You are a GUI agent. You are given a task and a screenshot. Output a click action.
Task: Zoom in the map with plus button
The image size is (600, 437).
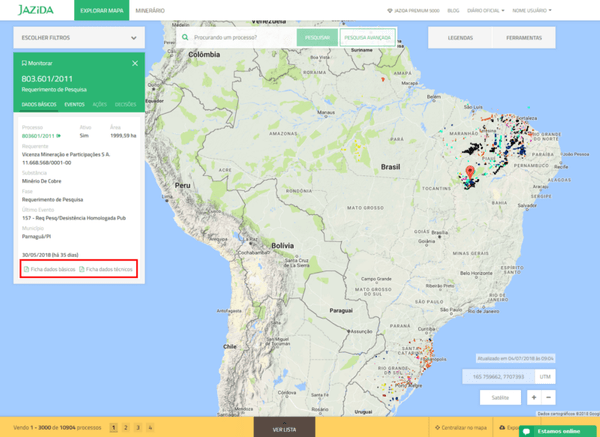click(534, 397)
